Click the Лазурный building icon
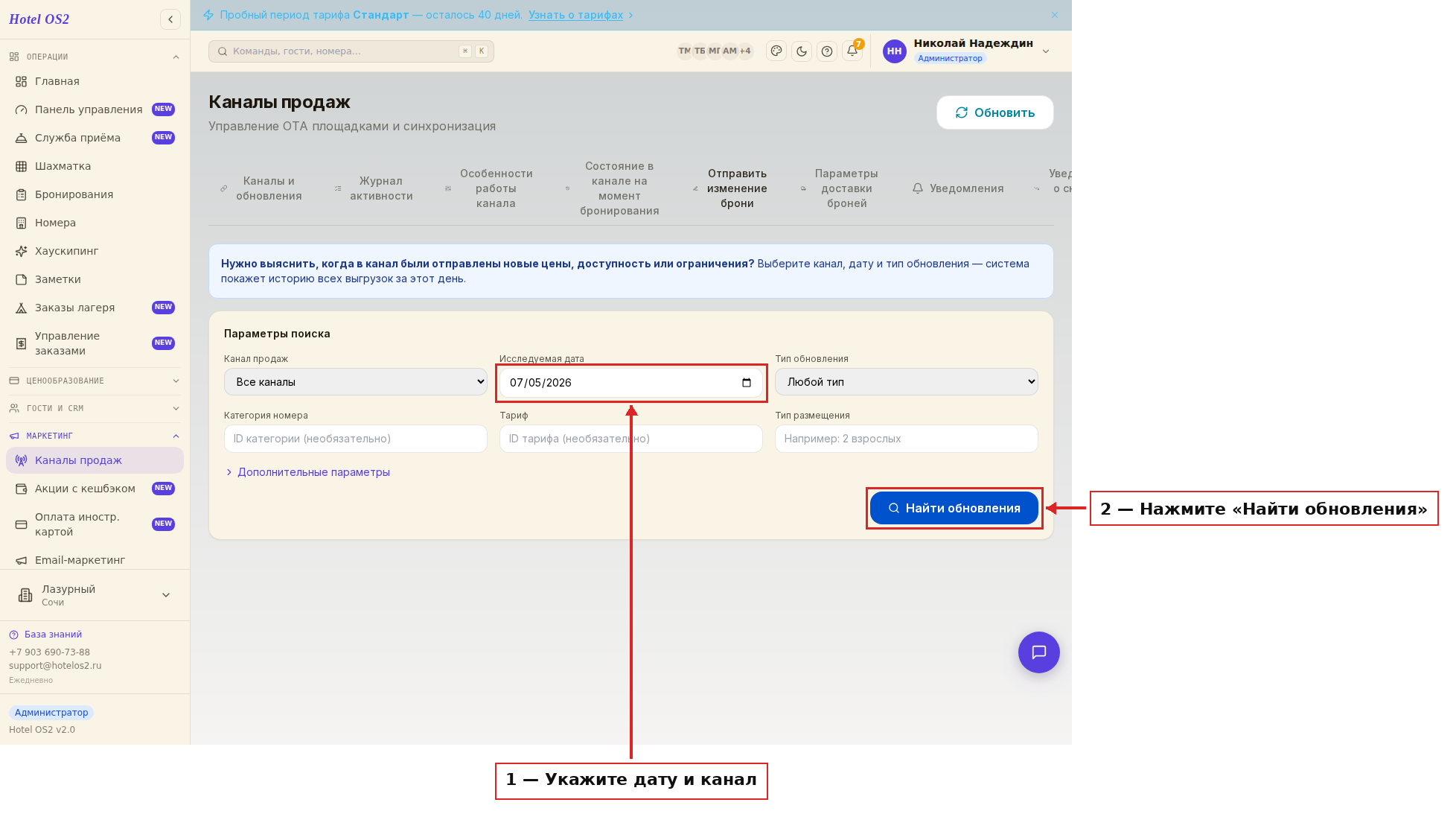The image size is (1456, 817). (25, 595)
